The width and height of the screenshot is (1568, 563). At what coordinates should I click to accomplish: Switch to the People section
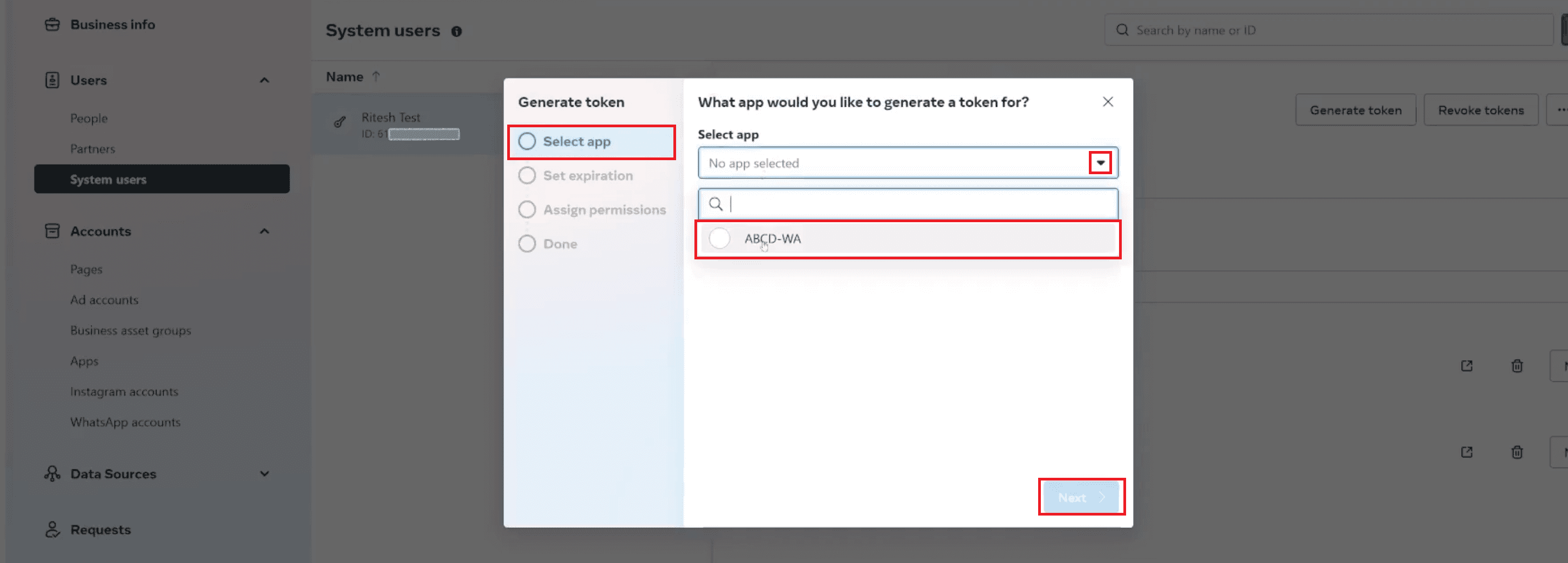click(x=89, y=118)
